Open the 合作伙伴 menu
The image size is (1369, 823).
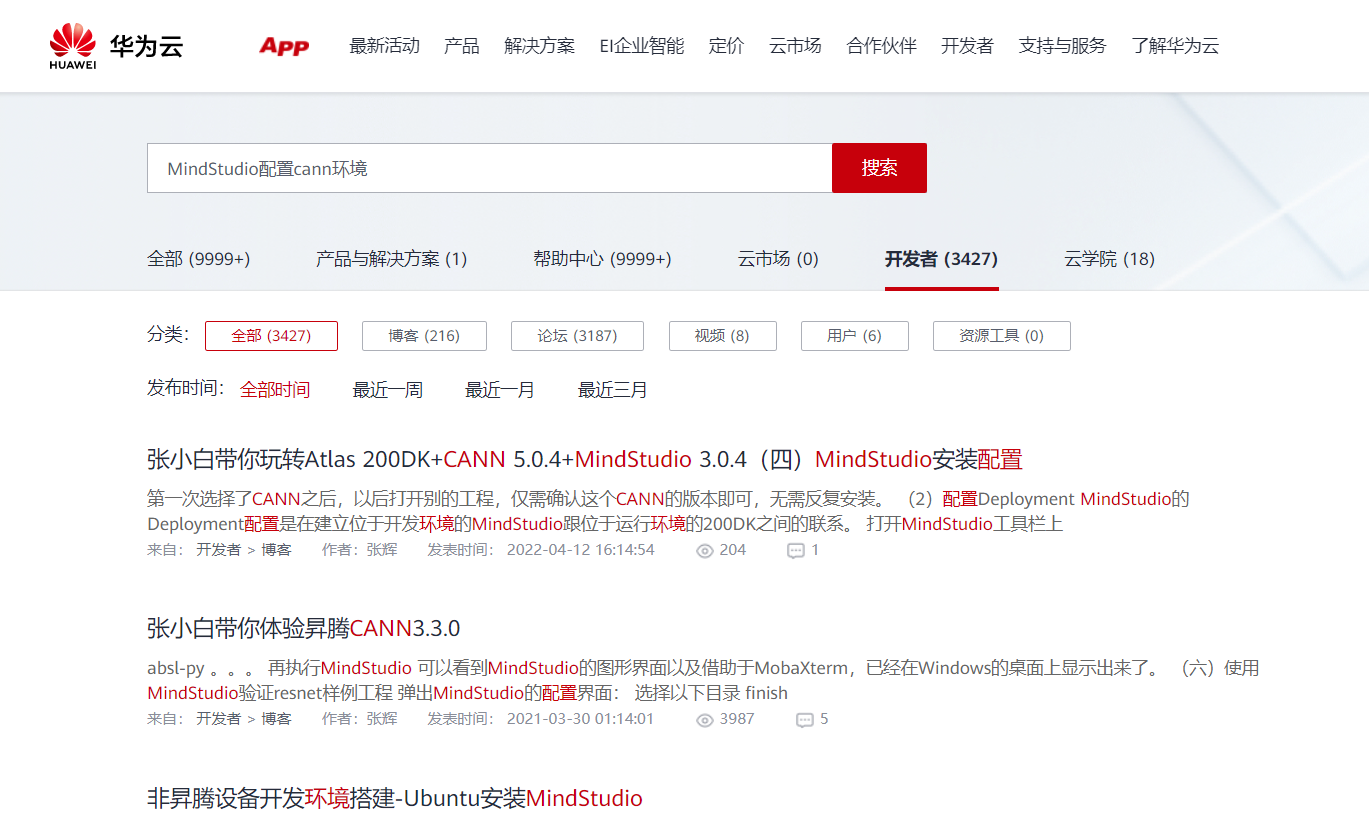coord(881,46)
